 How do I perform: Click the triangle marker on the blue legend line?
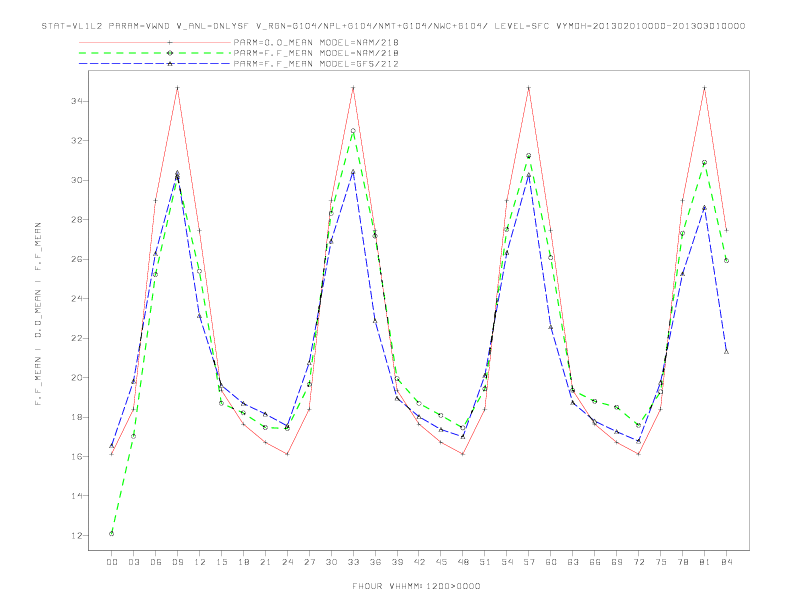click(x=170, y=64)
